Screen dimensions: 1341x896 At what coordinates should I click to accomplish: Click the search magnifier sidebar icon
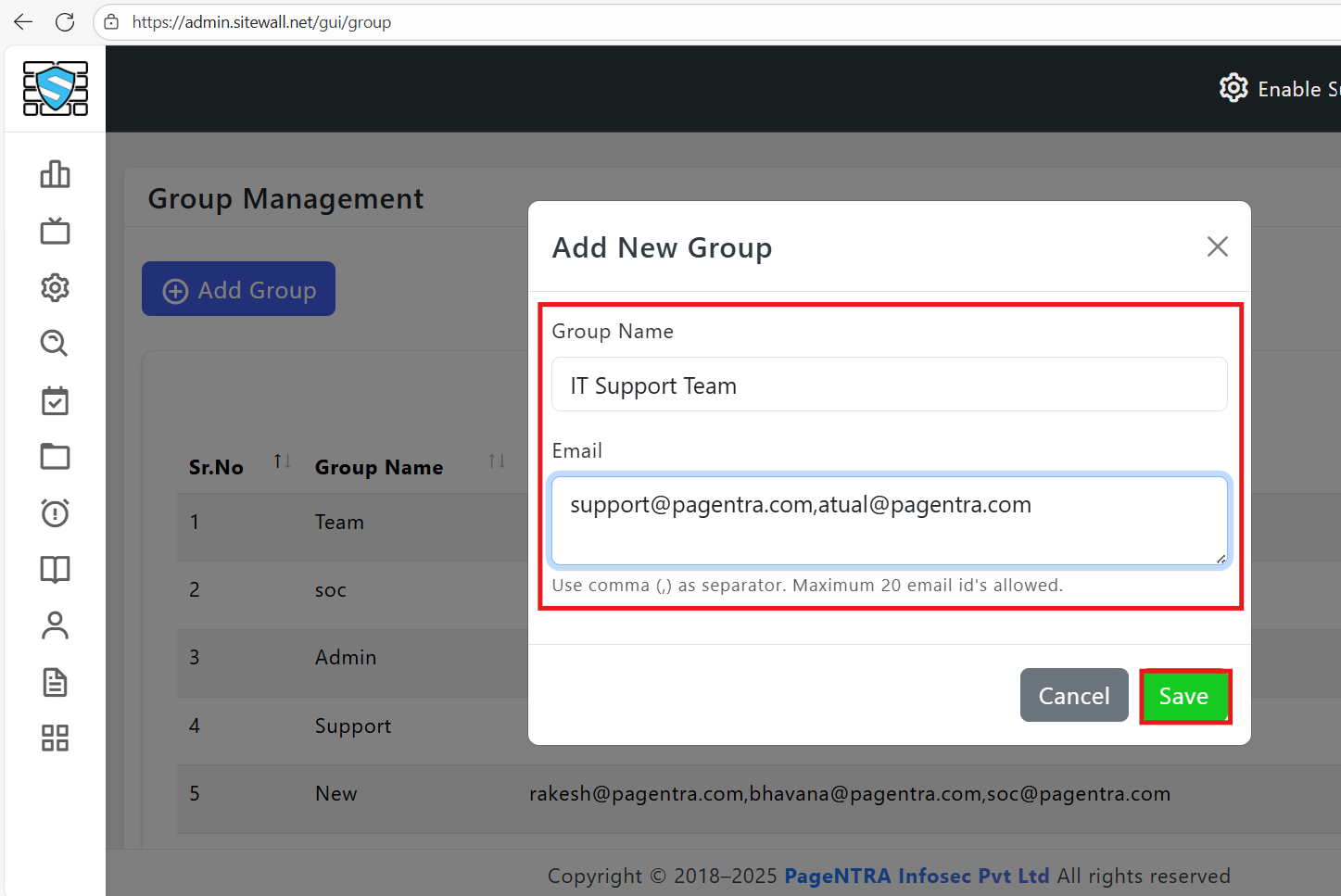54,344
